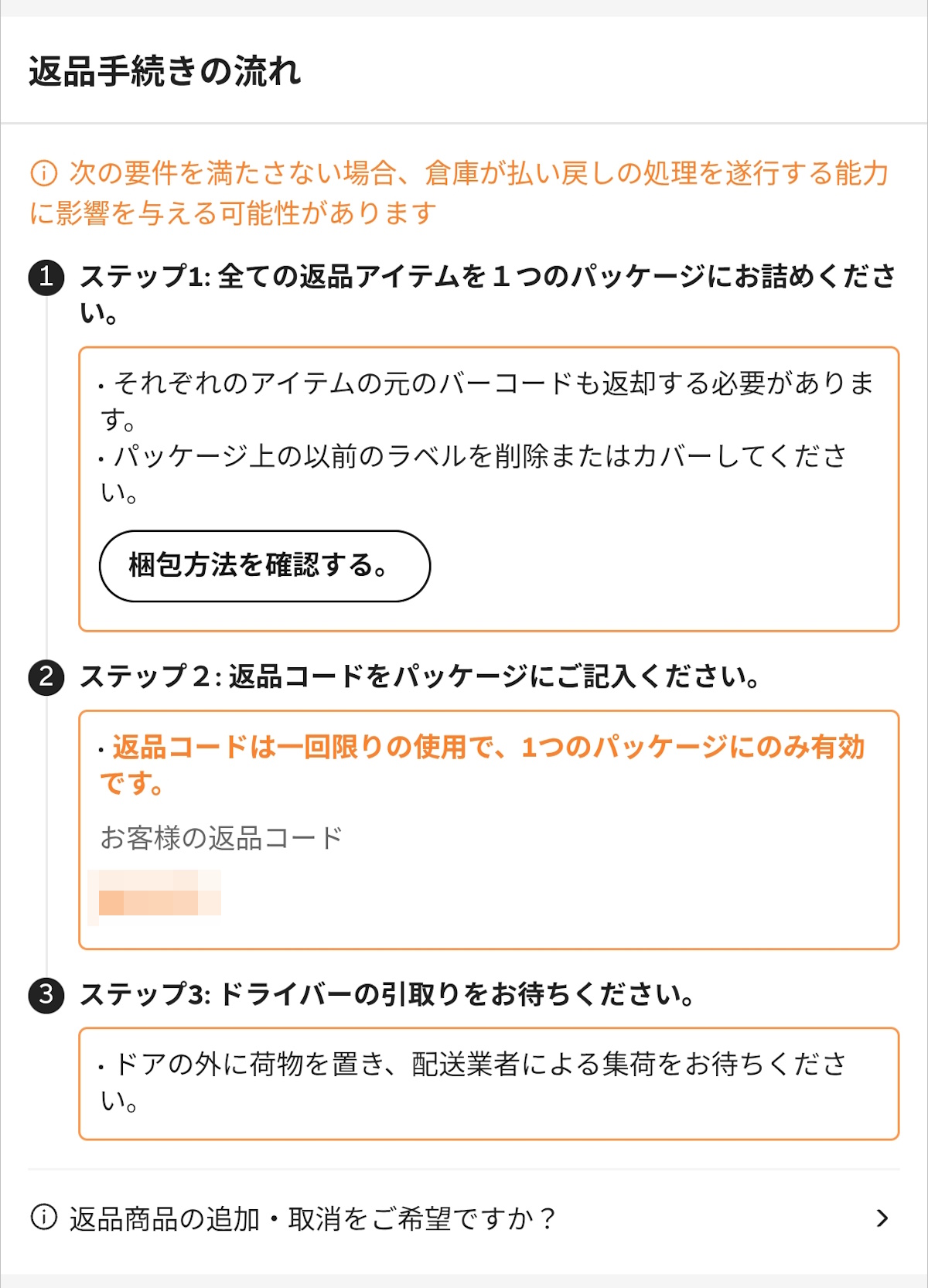
Task: Click the 返品手続きの流れ page title
Action: (x=165, y=71)
